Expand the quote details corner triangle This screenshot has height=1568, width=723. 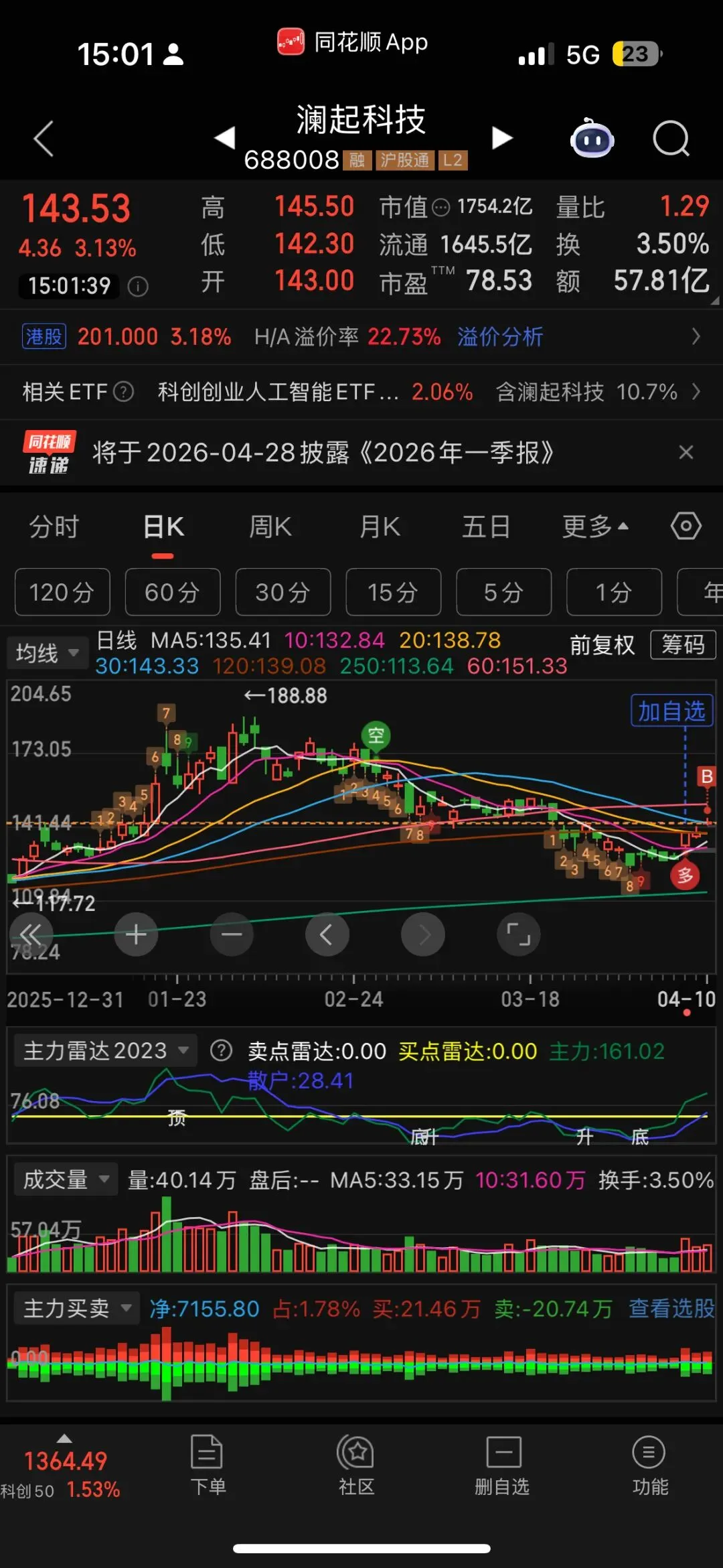[715, 301]
